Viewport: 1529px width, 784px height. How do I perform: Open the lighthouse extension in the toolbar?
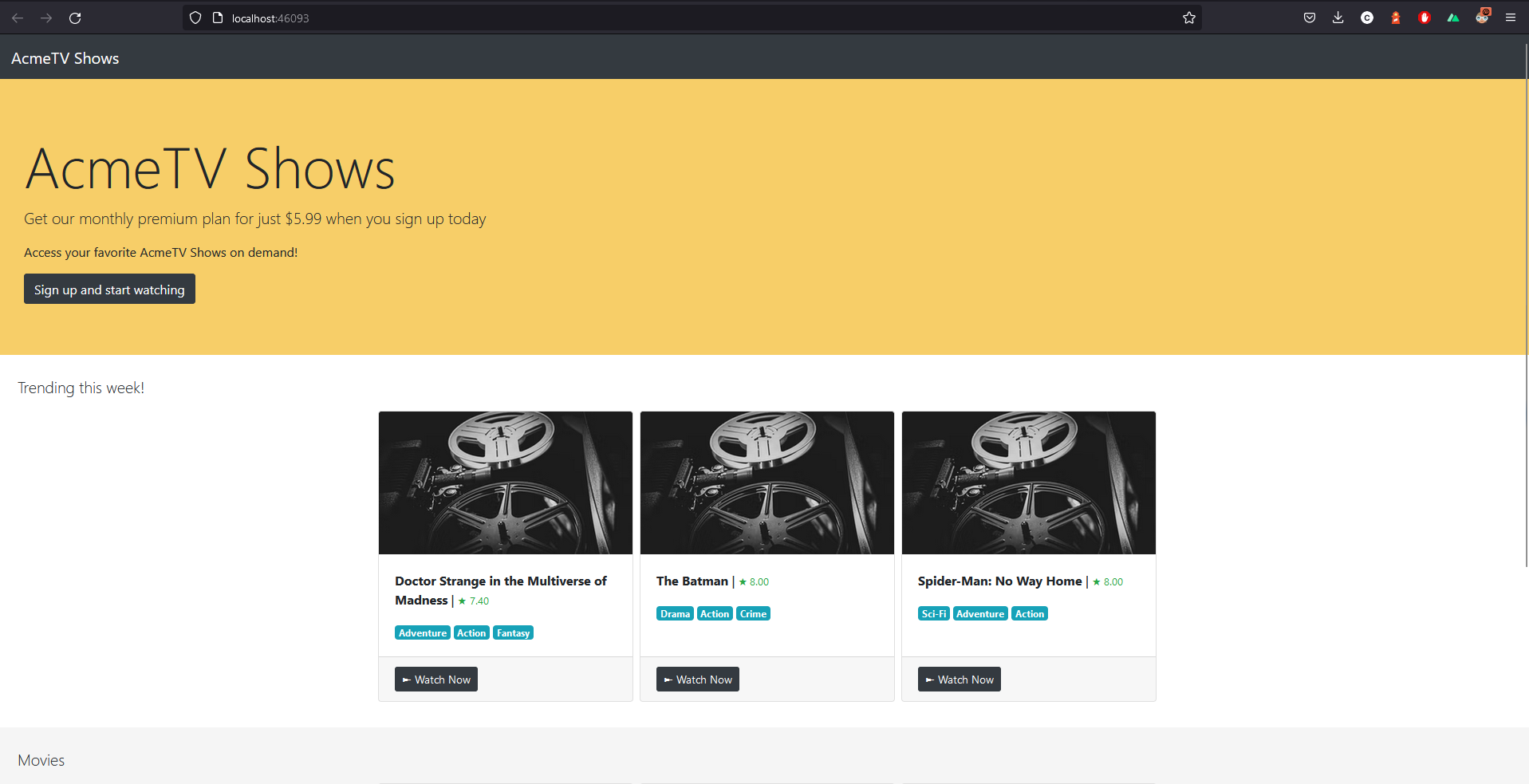[1395, 18]
